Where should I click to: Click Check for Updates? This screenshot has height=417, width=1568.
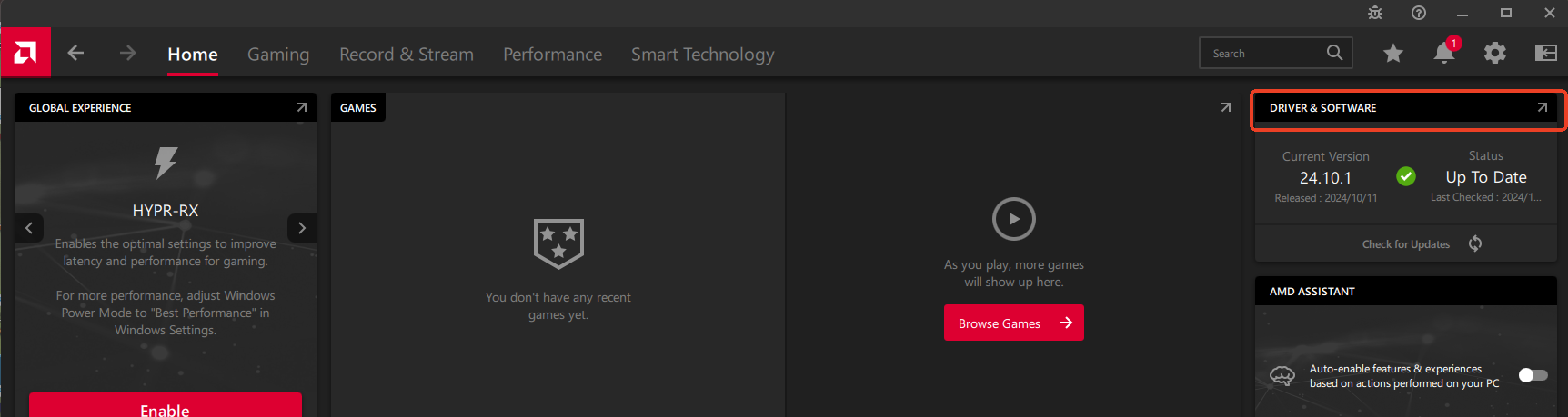(1406, 244)
